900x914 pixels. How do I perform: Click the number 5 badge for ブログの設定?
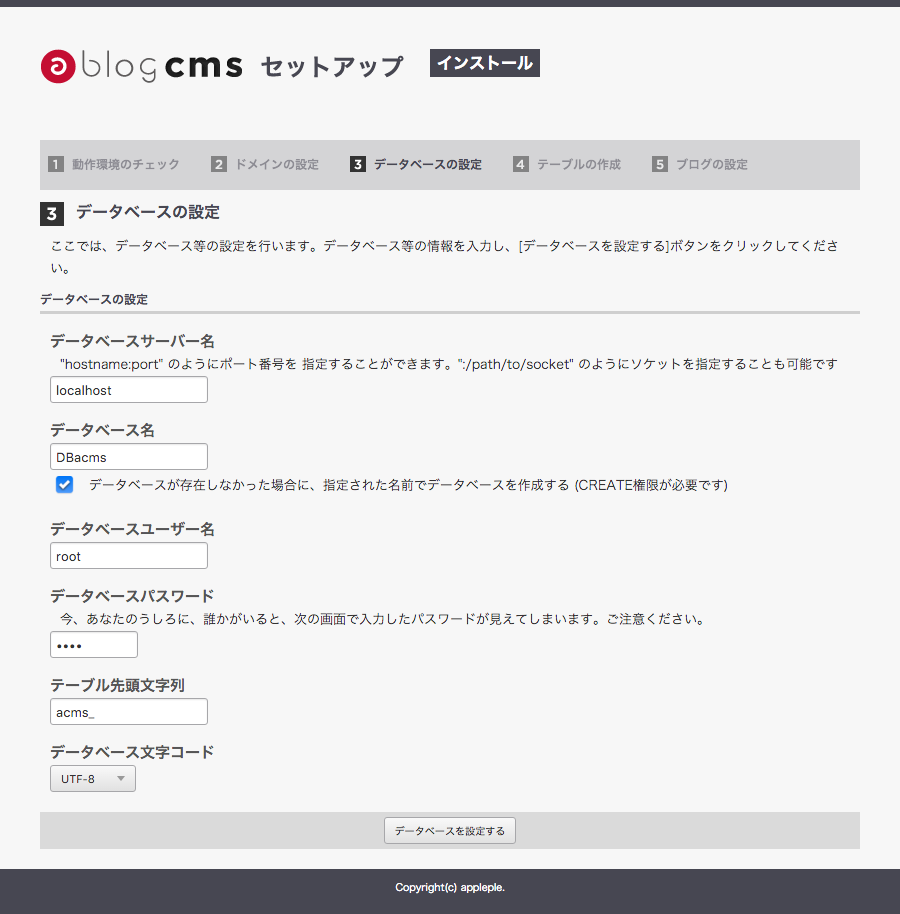click(659, 164)
